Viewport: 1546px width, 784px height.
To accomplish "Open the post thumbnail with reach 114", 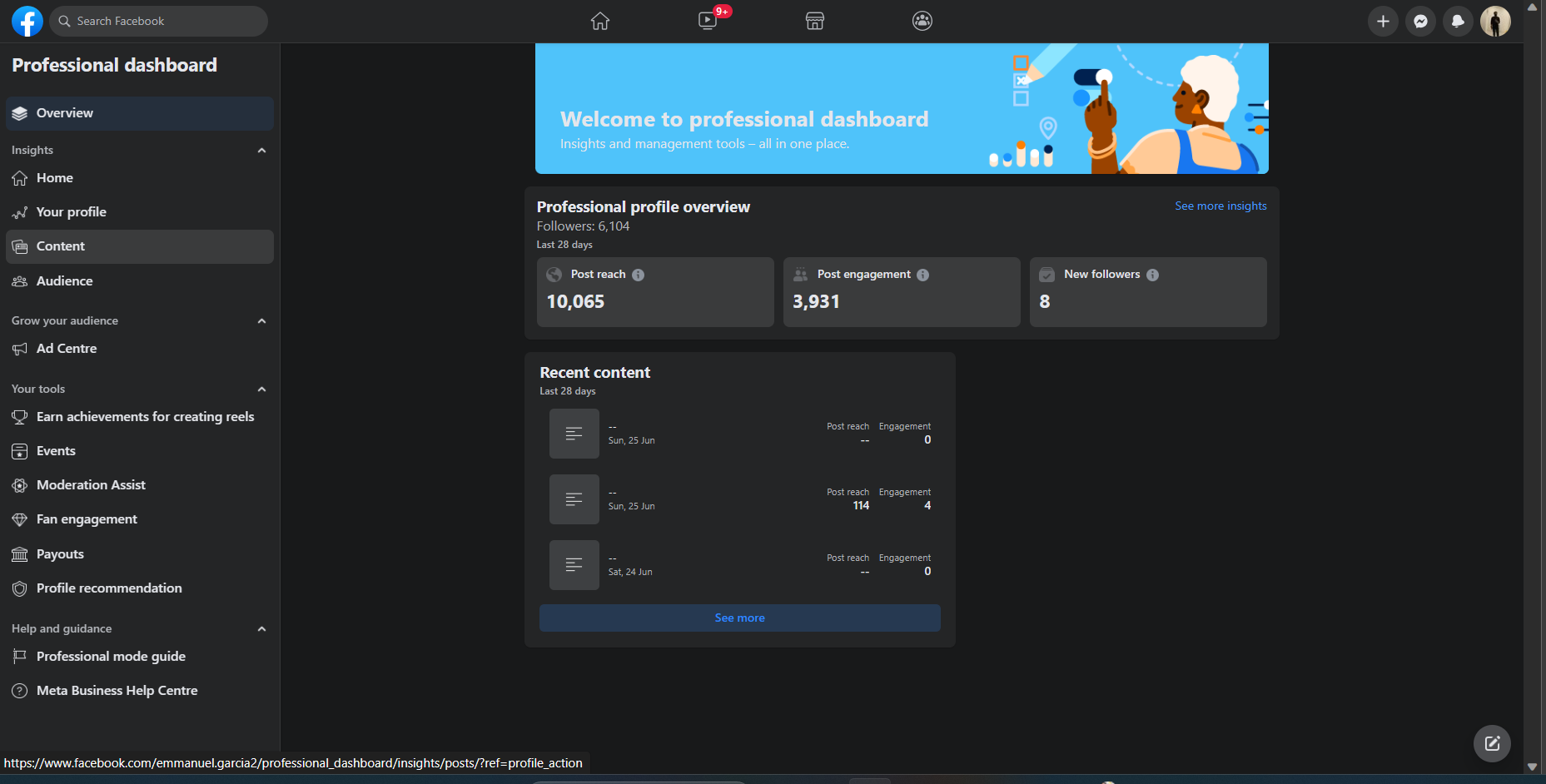I will (574, 499).
